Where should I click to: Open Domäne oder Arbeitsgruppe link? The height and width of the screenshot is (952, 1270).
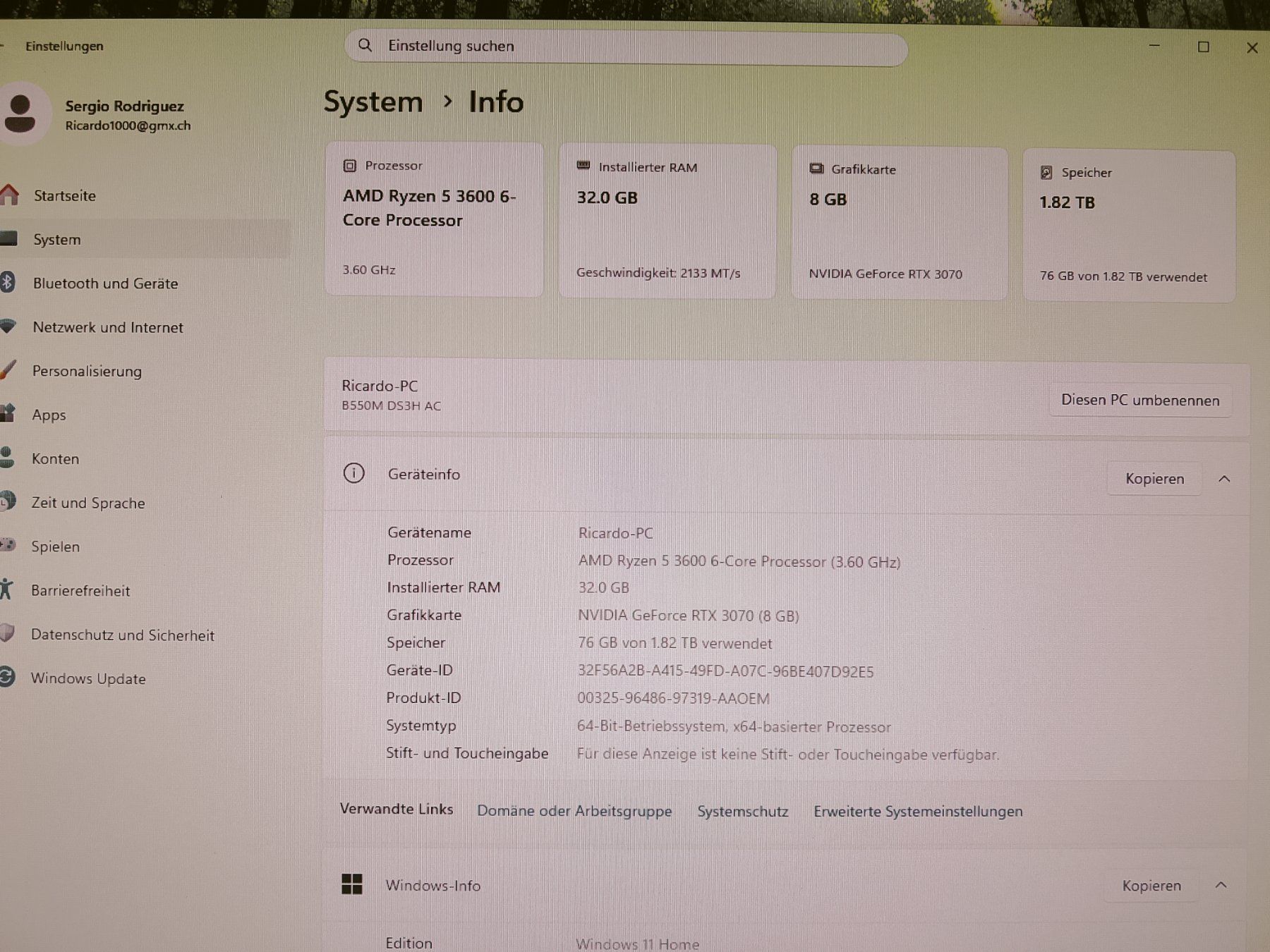click(574, 811)
